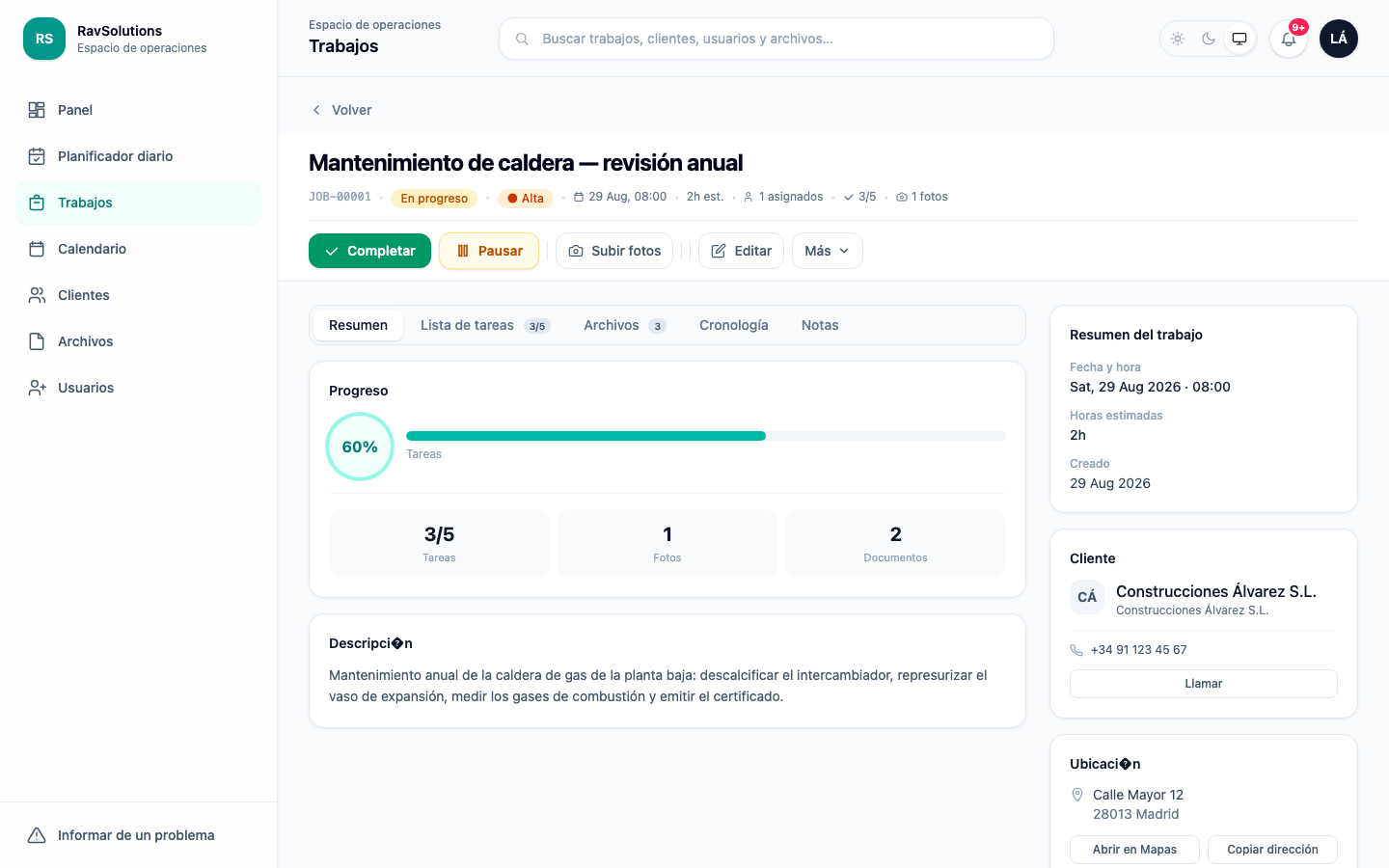1389x868 pixels.
Task: Click the green Completar button
Action: click(369, 251)
